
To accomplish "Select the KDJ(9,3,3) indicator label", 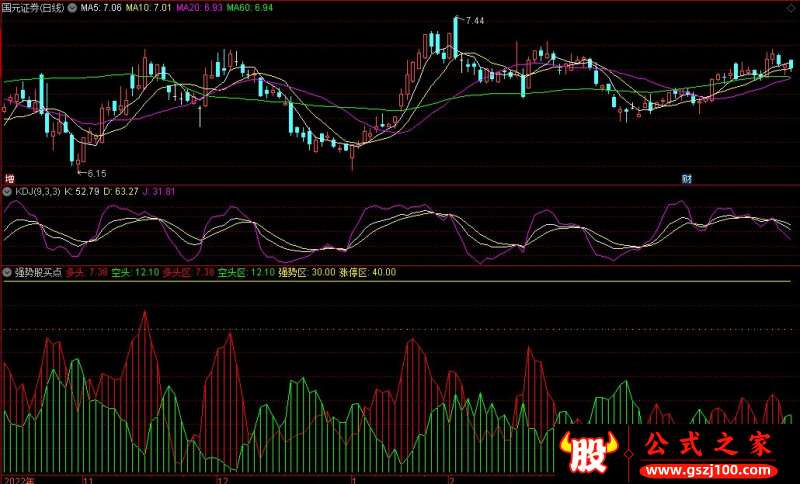I will click(38, 191).
